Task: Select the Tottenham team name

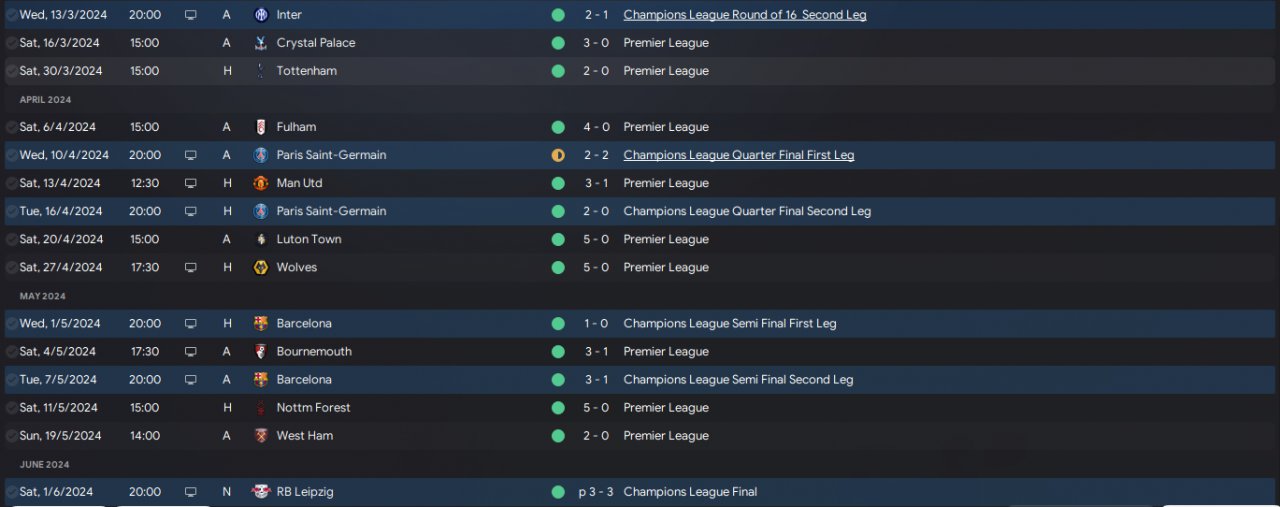Action: tap(307, 71)
